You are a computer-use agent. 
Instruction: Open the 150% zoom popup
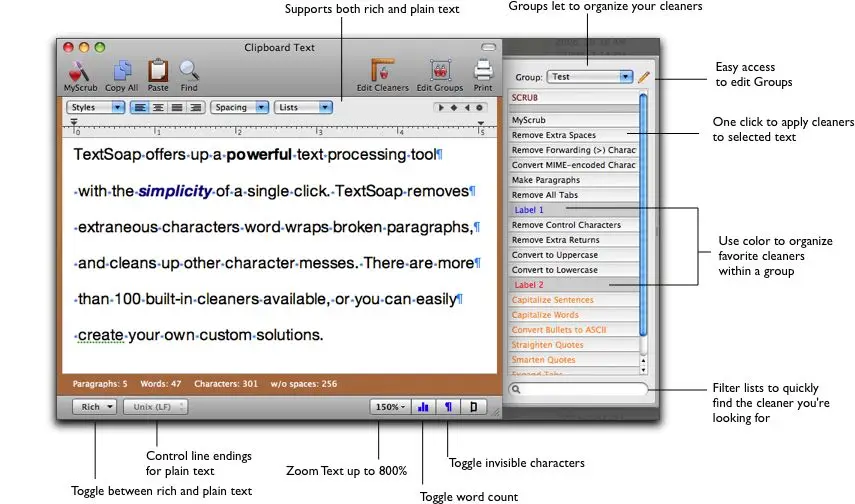[x=390, y=406]
